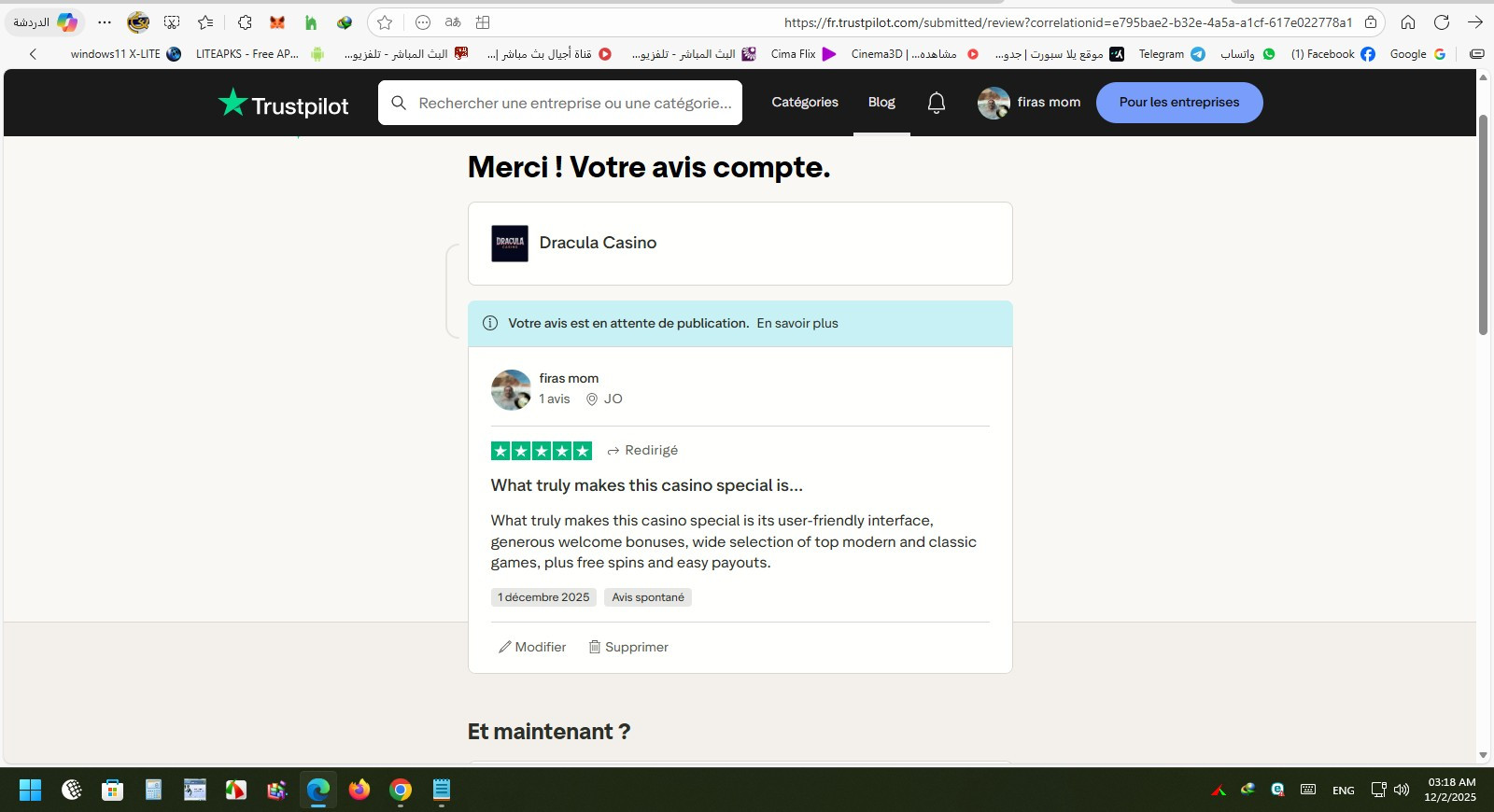Open the Dracula Casino company card
The height and width of the screenshot is (812, 1494).
click(740, 244)
